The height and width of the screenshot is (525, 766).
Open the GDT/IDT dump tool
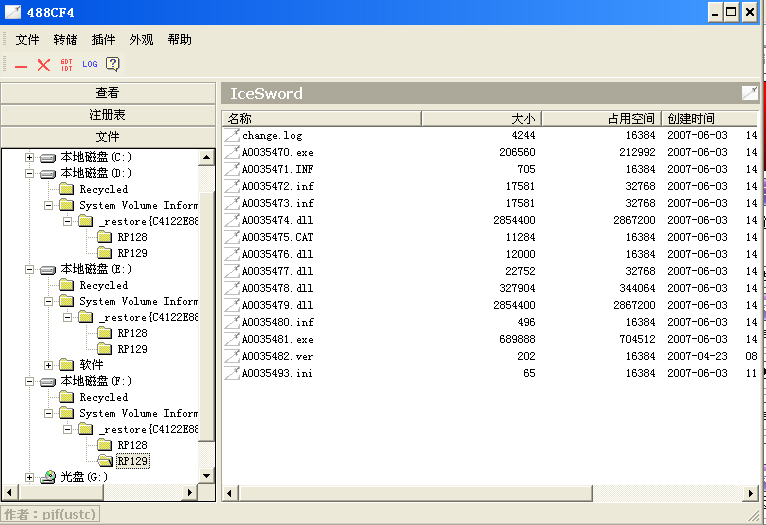pyautogui.click(x=66, y=65)
